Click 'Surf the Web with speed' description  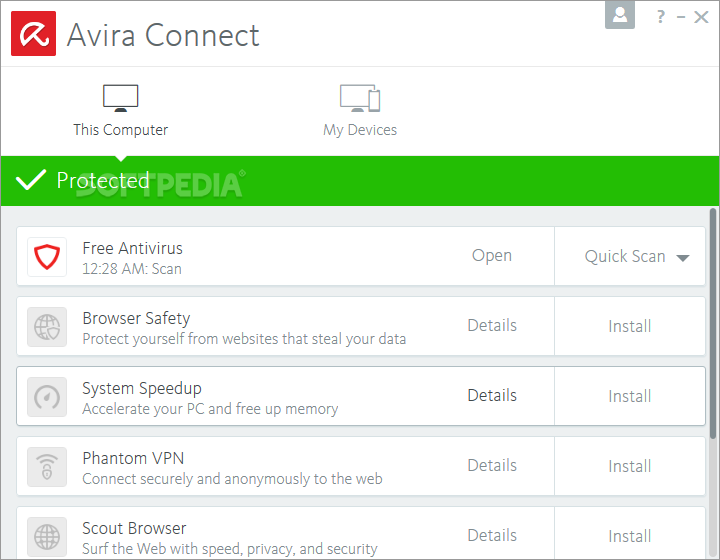[230, 549]
